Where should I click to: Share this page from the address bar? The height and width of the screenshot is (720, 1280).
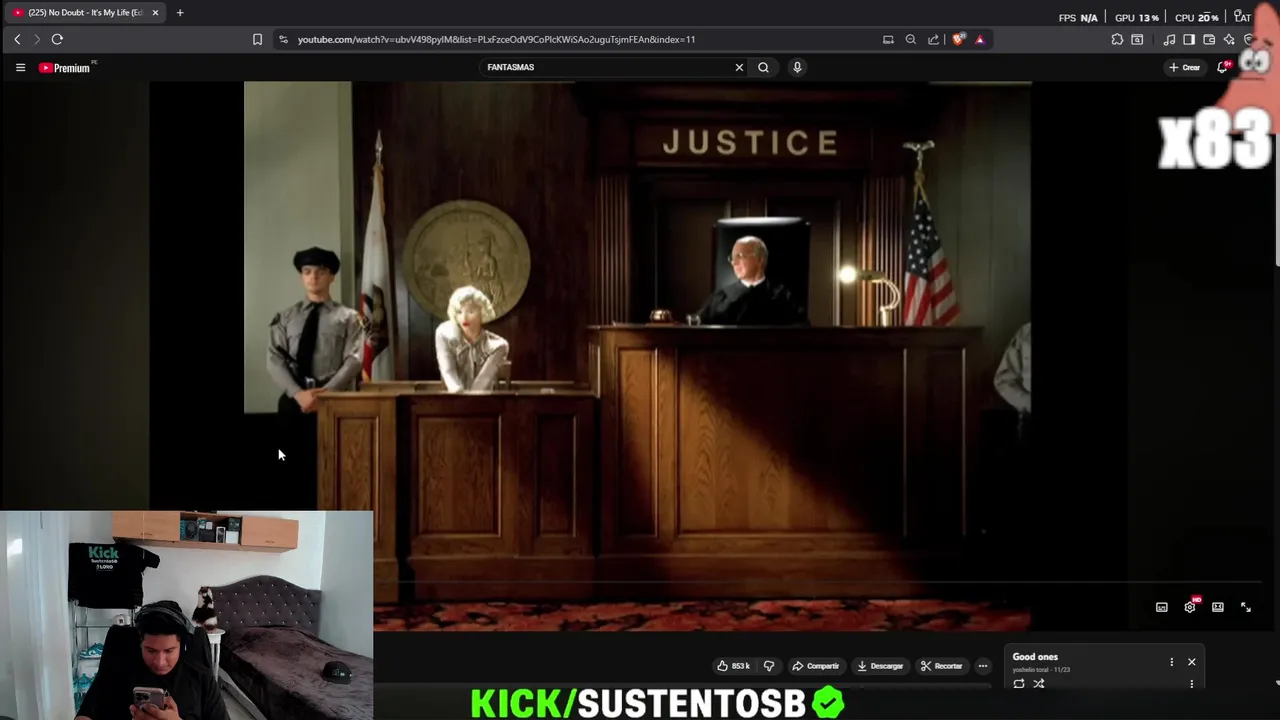[933, 39]
